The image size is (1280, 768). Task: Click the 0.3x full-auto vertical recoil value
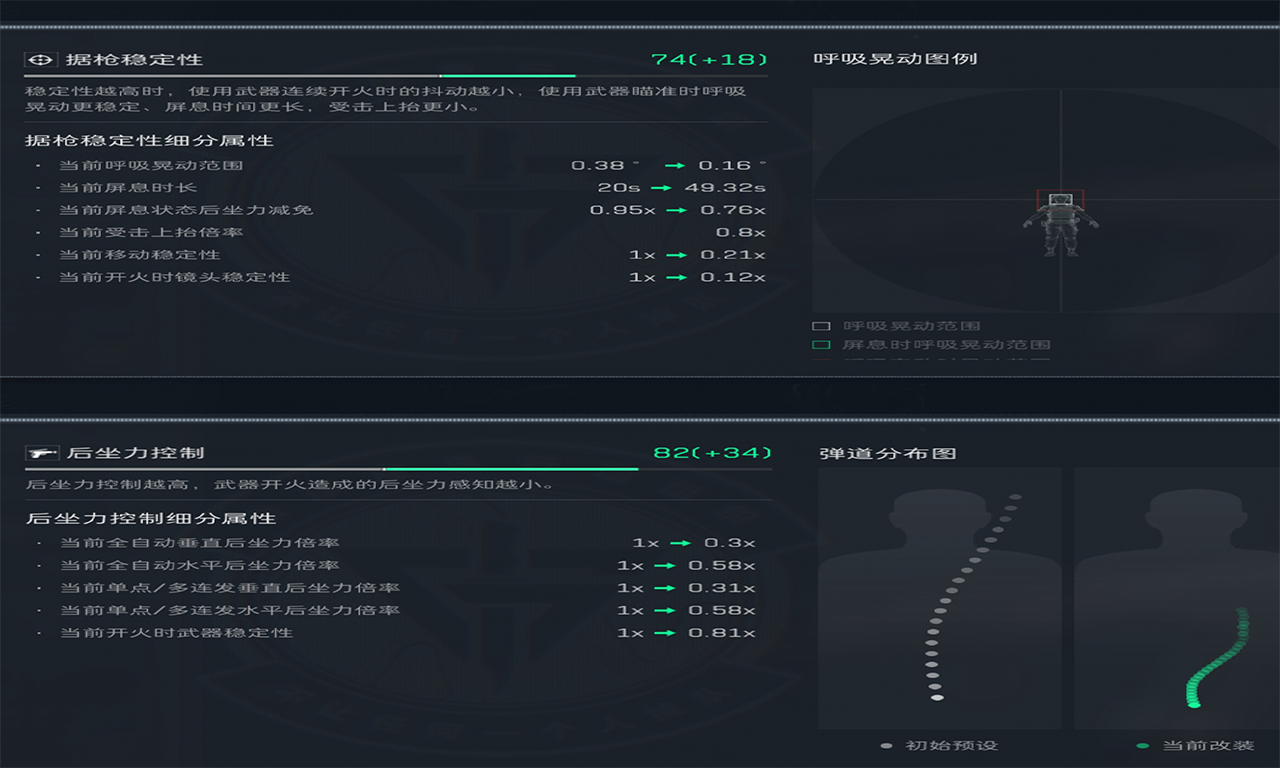point(729,543)
